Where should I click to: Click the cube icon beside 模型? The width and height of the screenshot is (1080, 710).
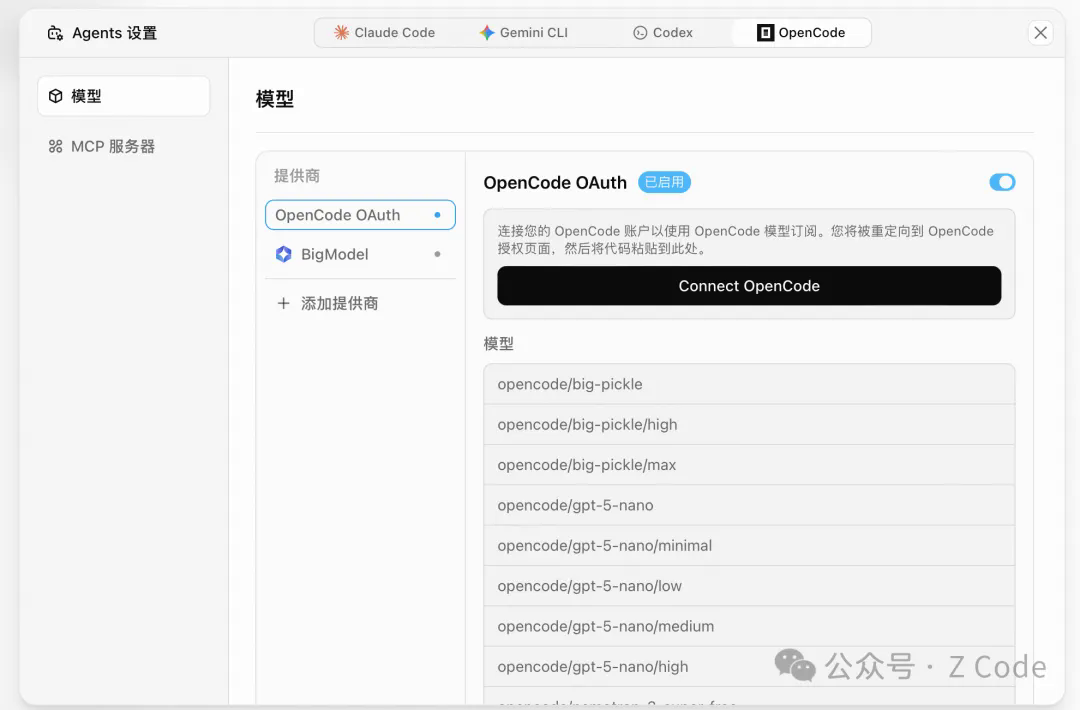pyautogui.click(x=56, y=96)
